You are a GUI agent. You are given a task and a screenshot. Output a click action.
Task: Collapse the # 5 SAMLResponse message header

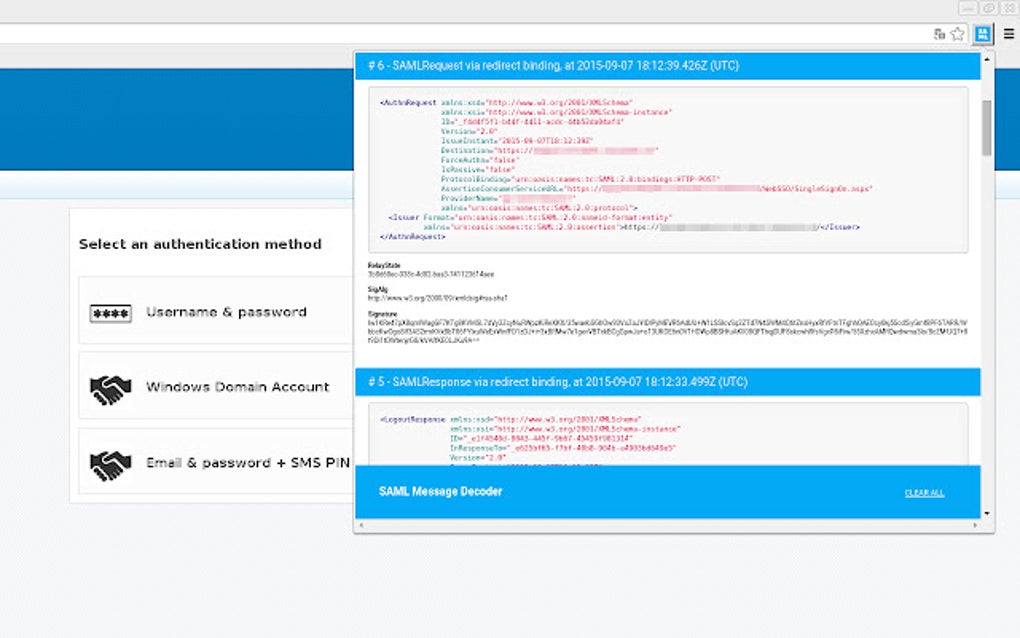[x=668, y=381]
